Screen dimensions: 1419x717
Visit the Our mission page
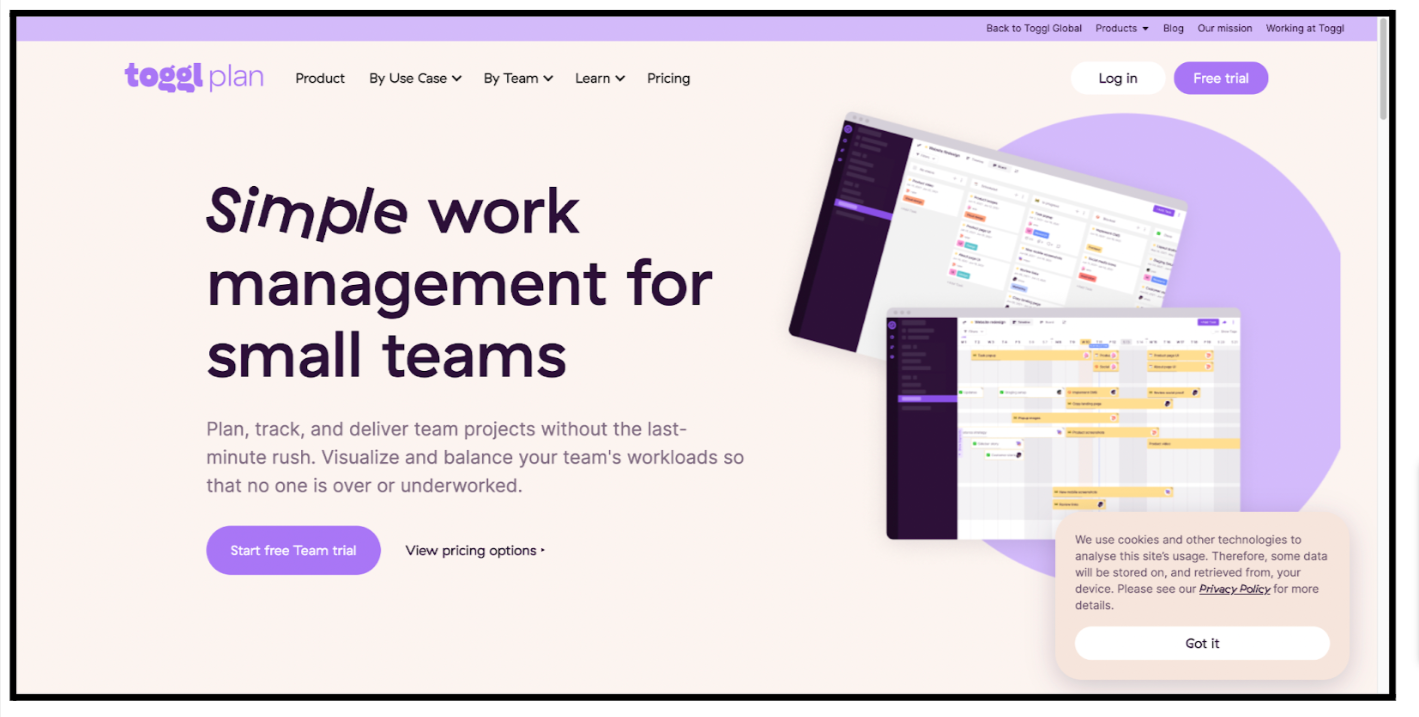[1224, 28]
